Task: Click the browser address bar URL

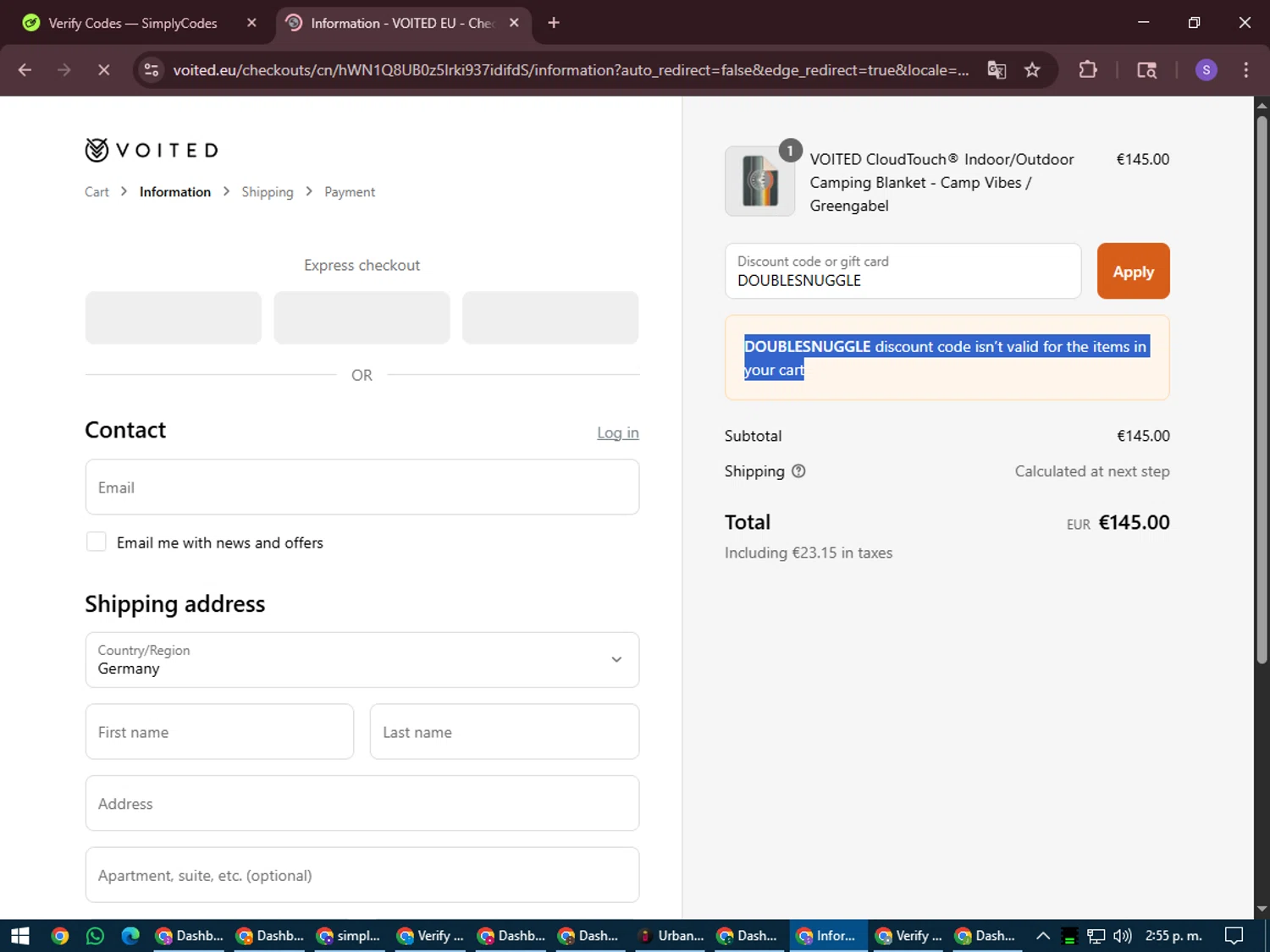Action: tap(571, 70)
